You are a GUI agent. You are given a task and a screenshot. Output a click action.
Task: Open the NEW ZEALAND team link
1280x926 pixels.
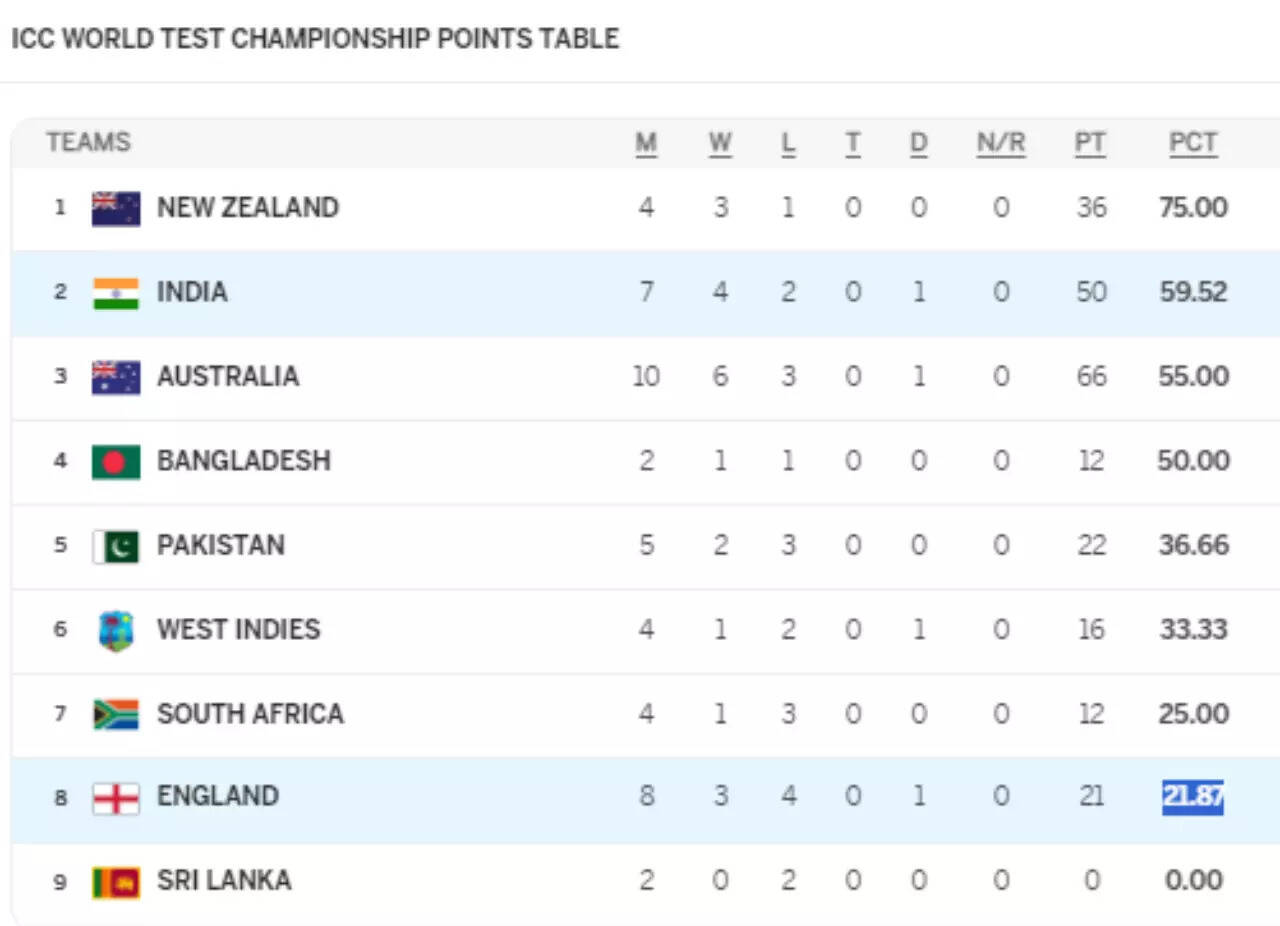pos(248,208)
